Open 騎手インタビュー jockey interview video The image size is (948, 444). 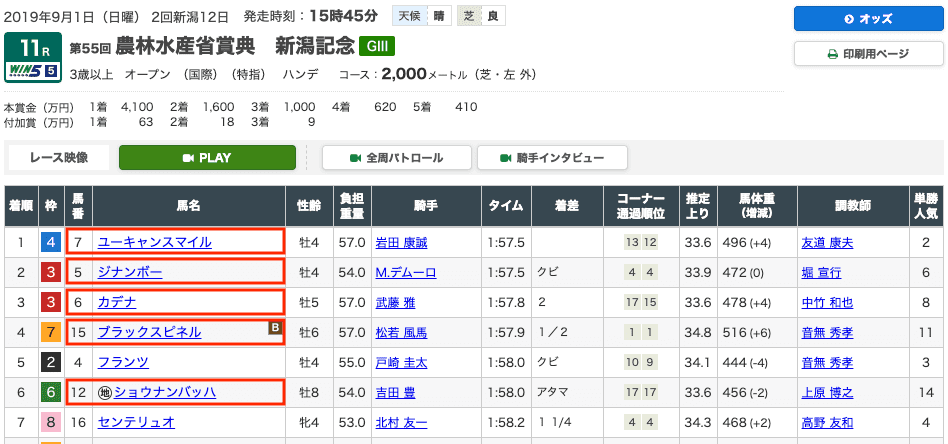[552, 158]
